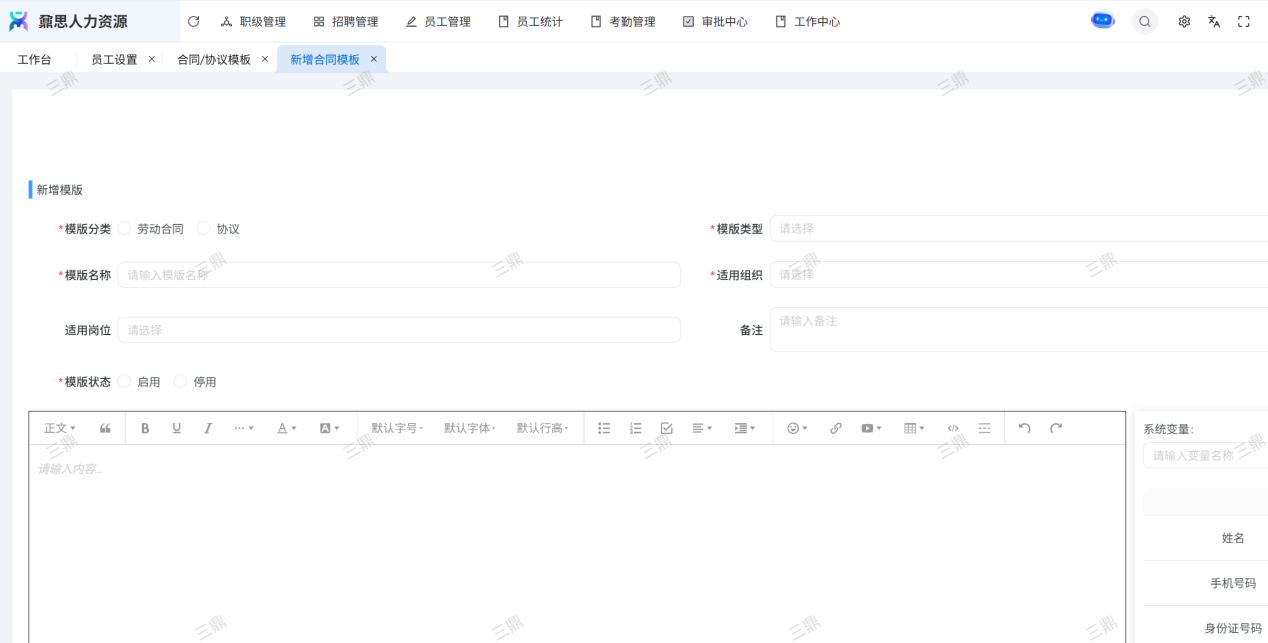Viewport: 1268px width, 643px height.
Task: Click the 模版名称 input field
Action: pyautogui.click(x=399, y=275)
